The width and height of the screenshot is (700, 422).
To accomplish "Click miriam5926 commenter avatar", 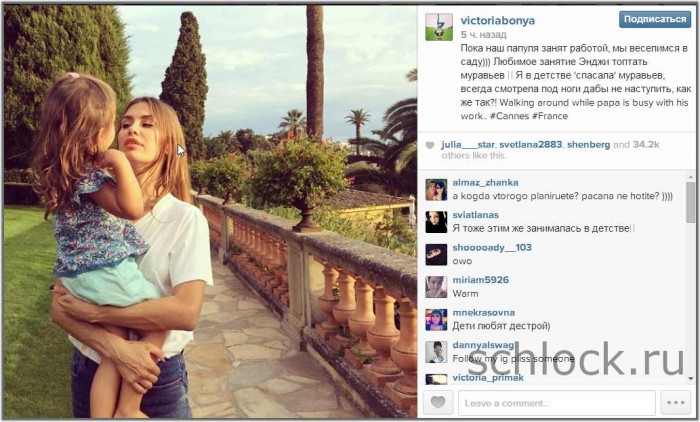I will tap(436, 287).
